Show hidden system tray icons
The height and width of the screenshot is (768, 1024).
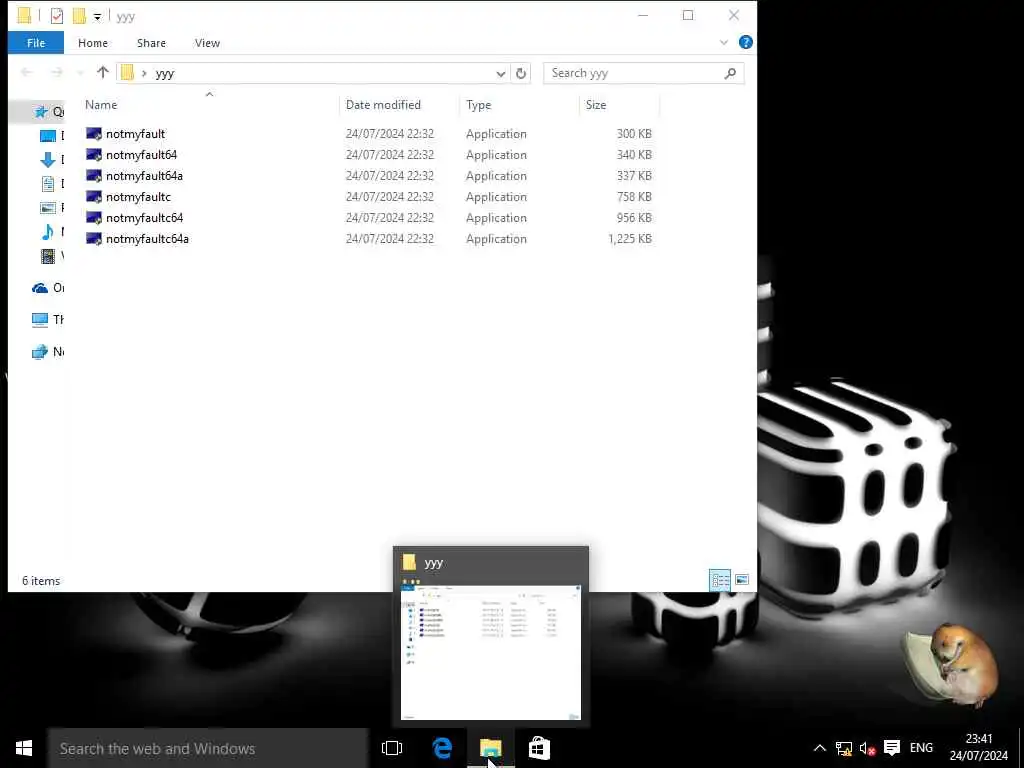pos(820,748)
